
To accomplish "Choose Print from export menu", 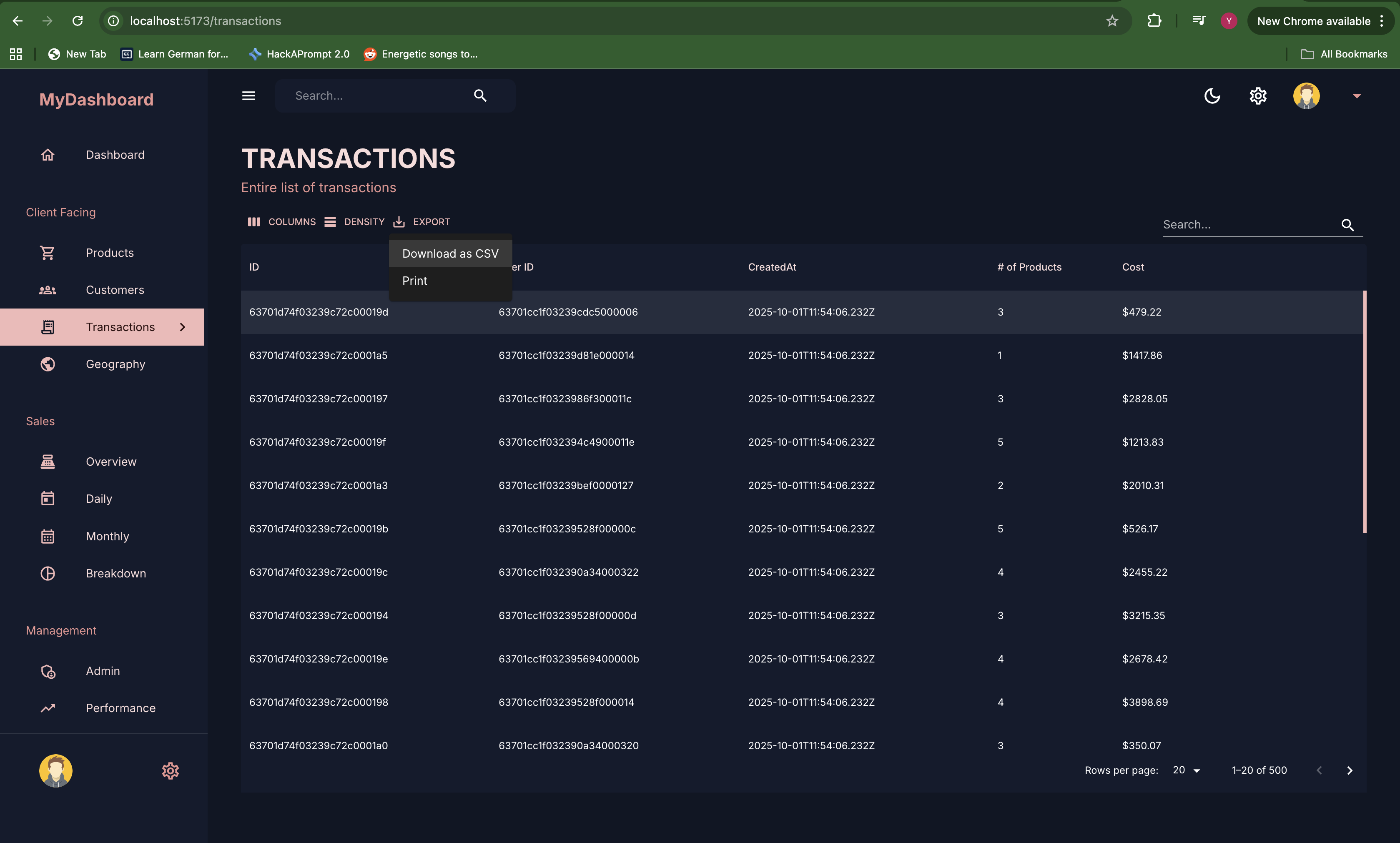I will tap(414, 281).
